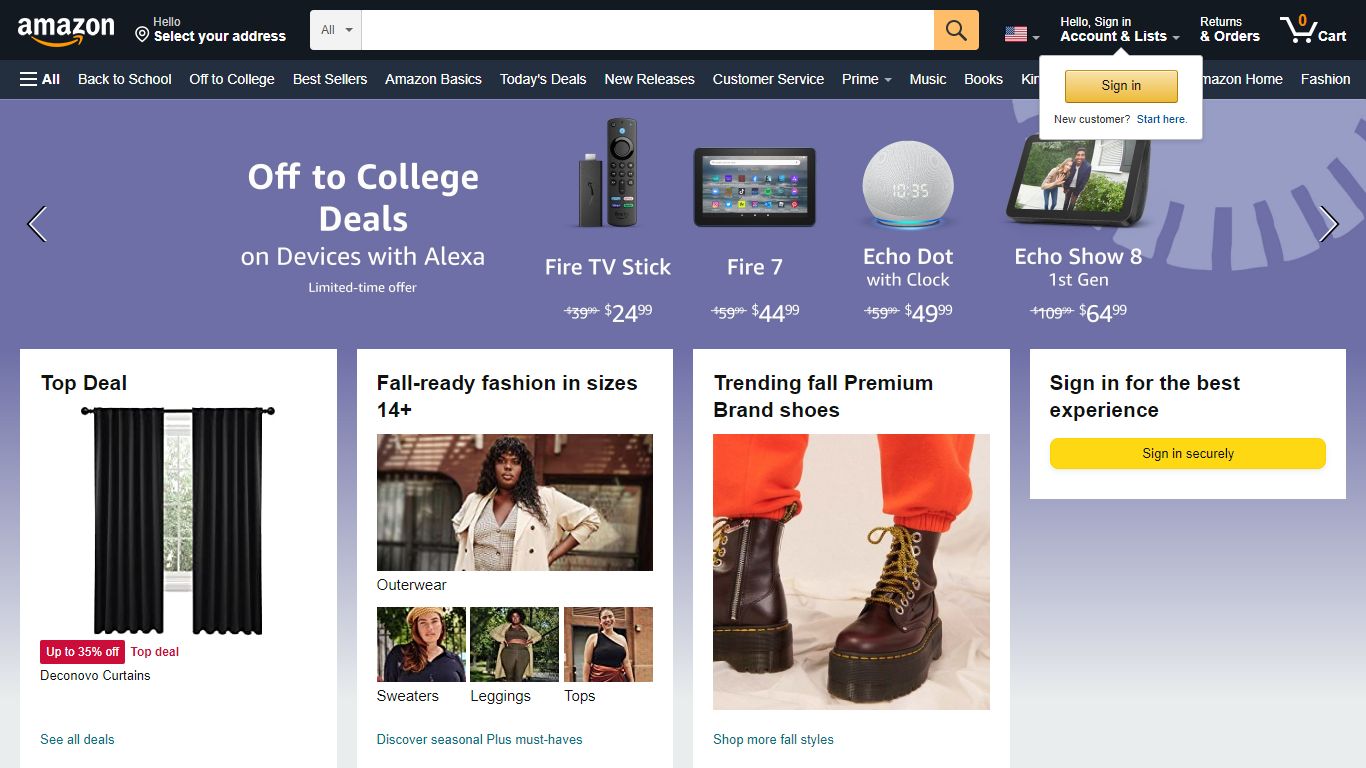Open the Sweaters thumbnail
This screenshot has height=768, width=1366.
(421, 644)
